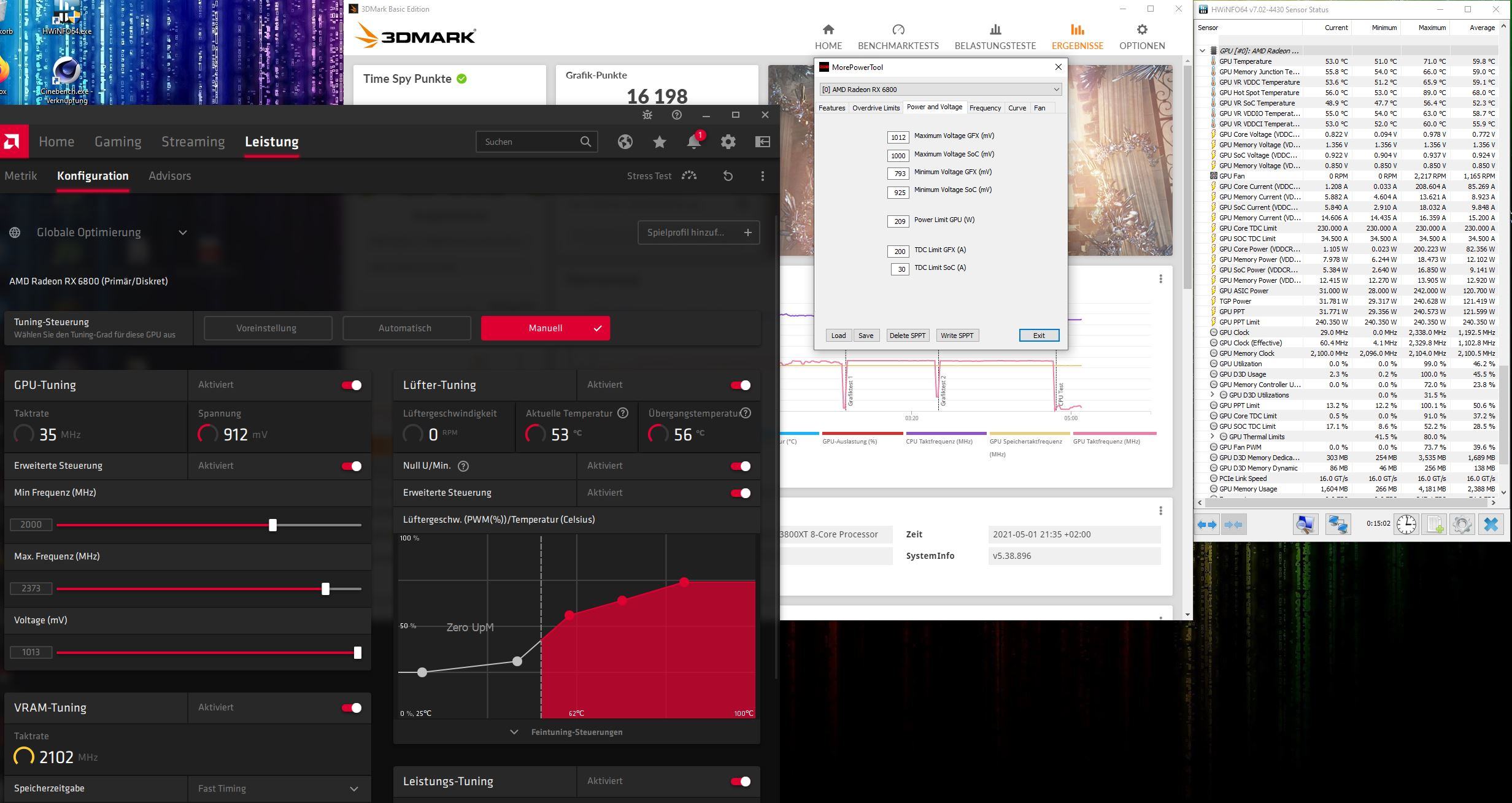Open AMD Radeon RX 6800 device combobox
Screen dimensions: 1512x803
(x=940, y=90)
